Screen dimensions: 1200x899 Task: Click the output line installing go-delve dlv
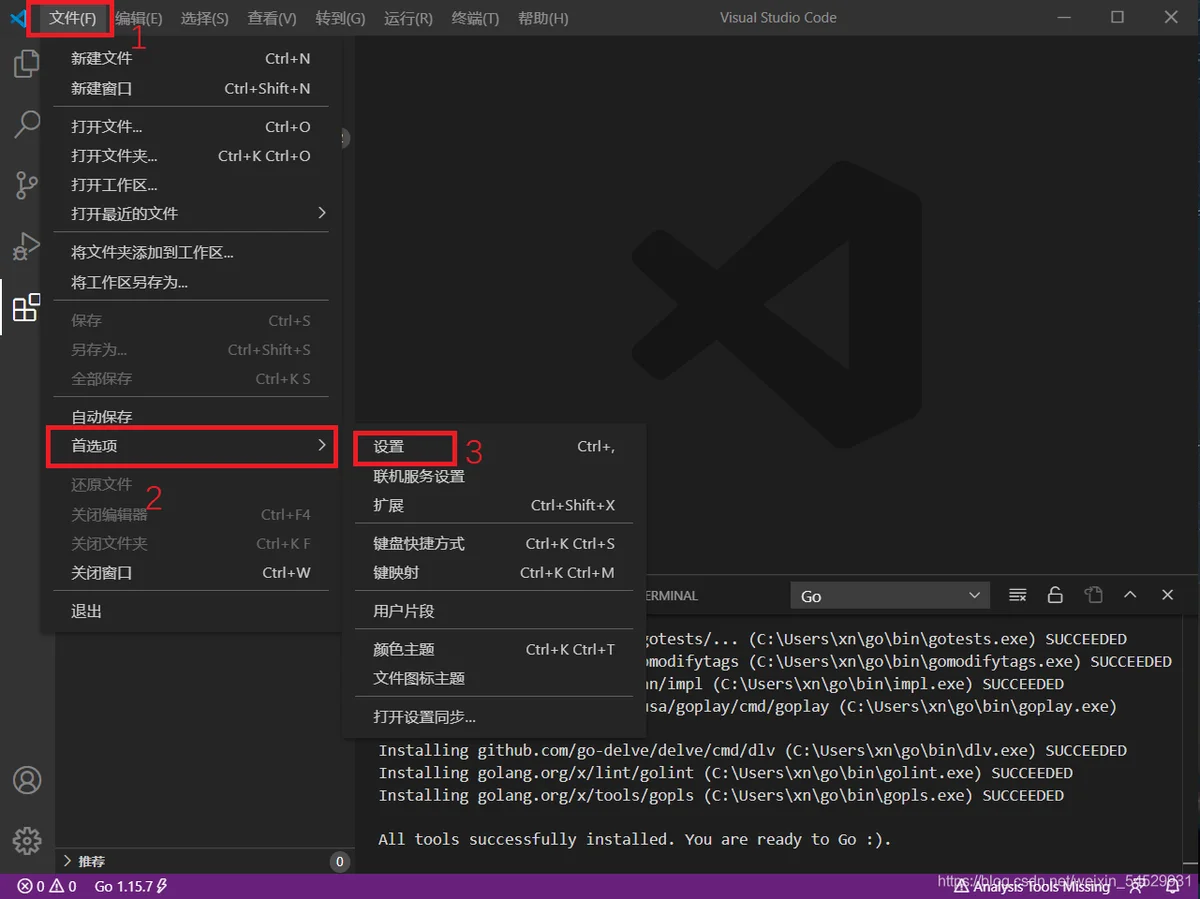752,750
